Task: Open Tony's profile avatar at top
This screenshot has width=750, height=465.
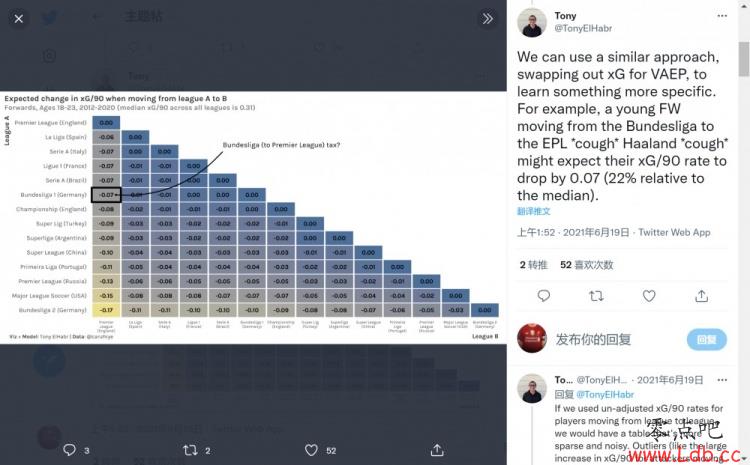Action: (531, 22)
